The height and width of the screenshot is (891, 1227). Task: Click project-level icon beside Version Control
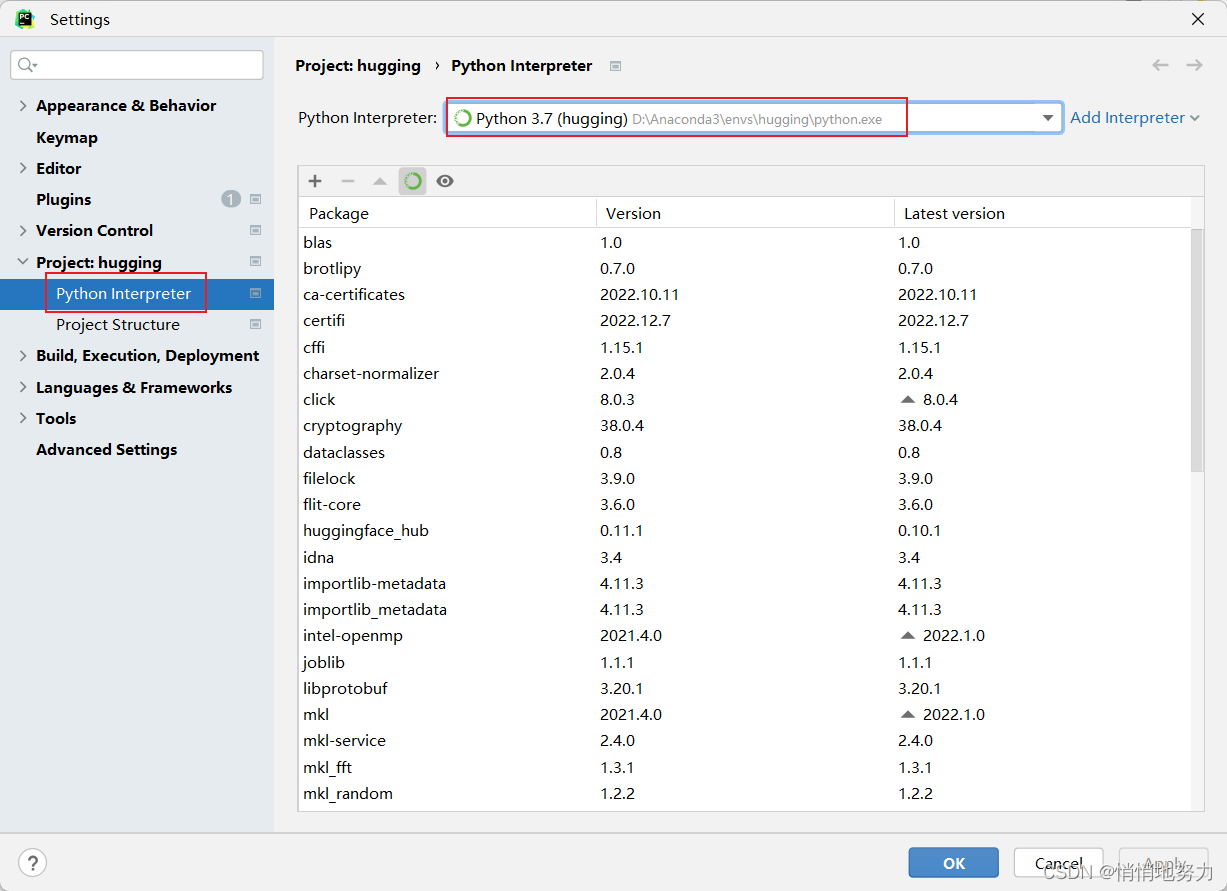(255, 230)
